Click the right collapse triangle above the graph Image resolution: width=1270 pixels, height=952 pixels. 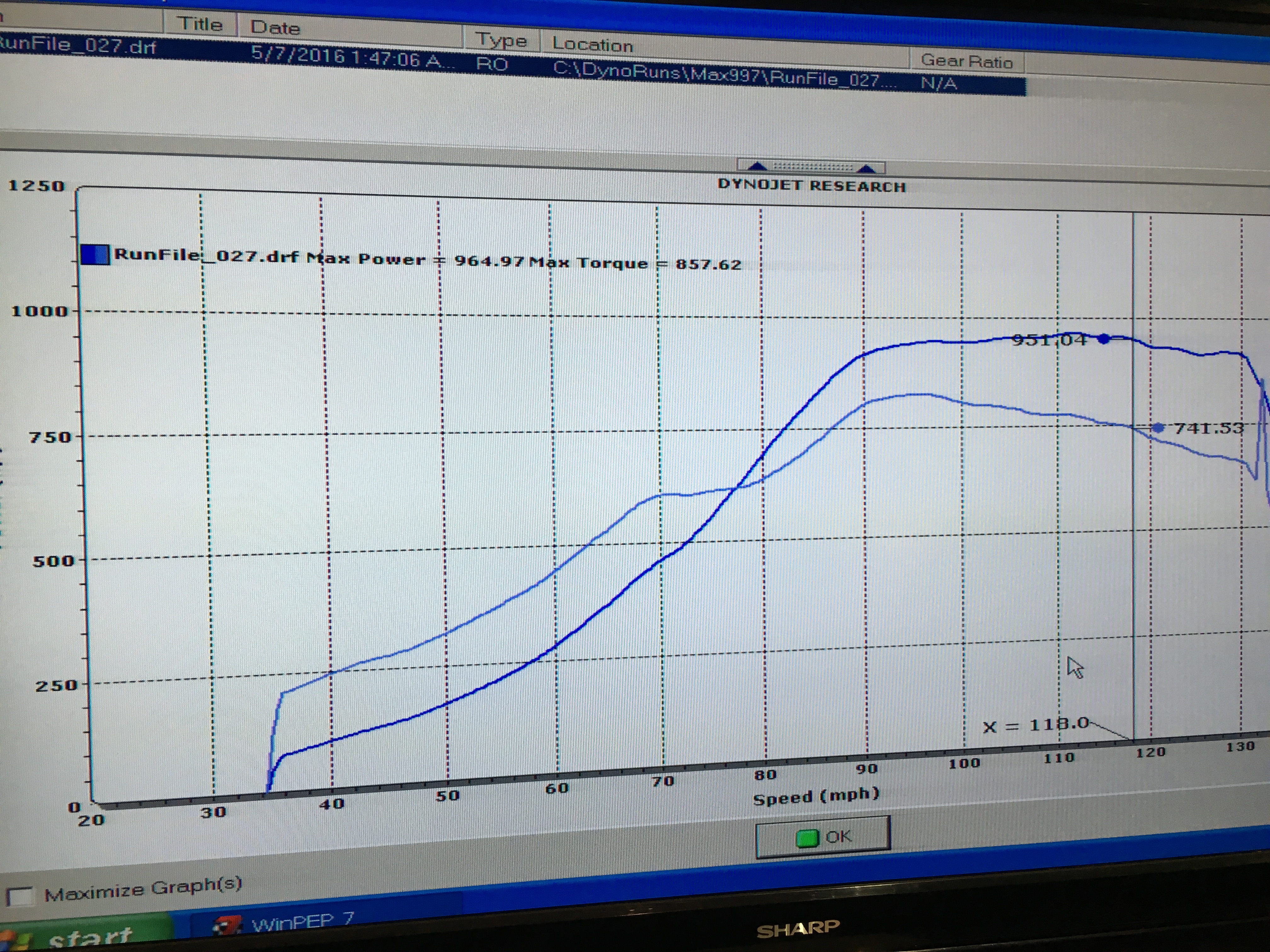click(866, 168)
